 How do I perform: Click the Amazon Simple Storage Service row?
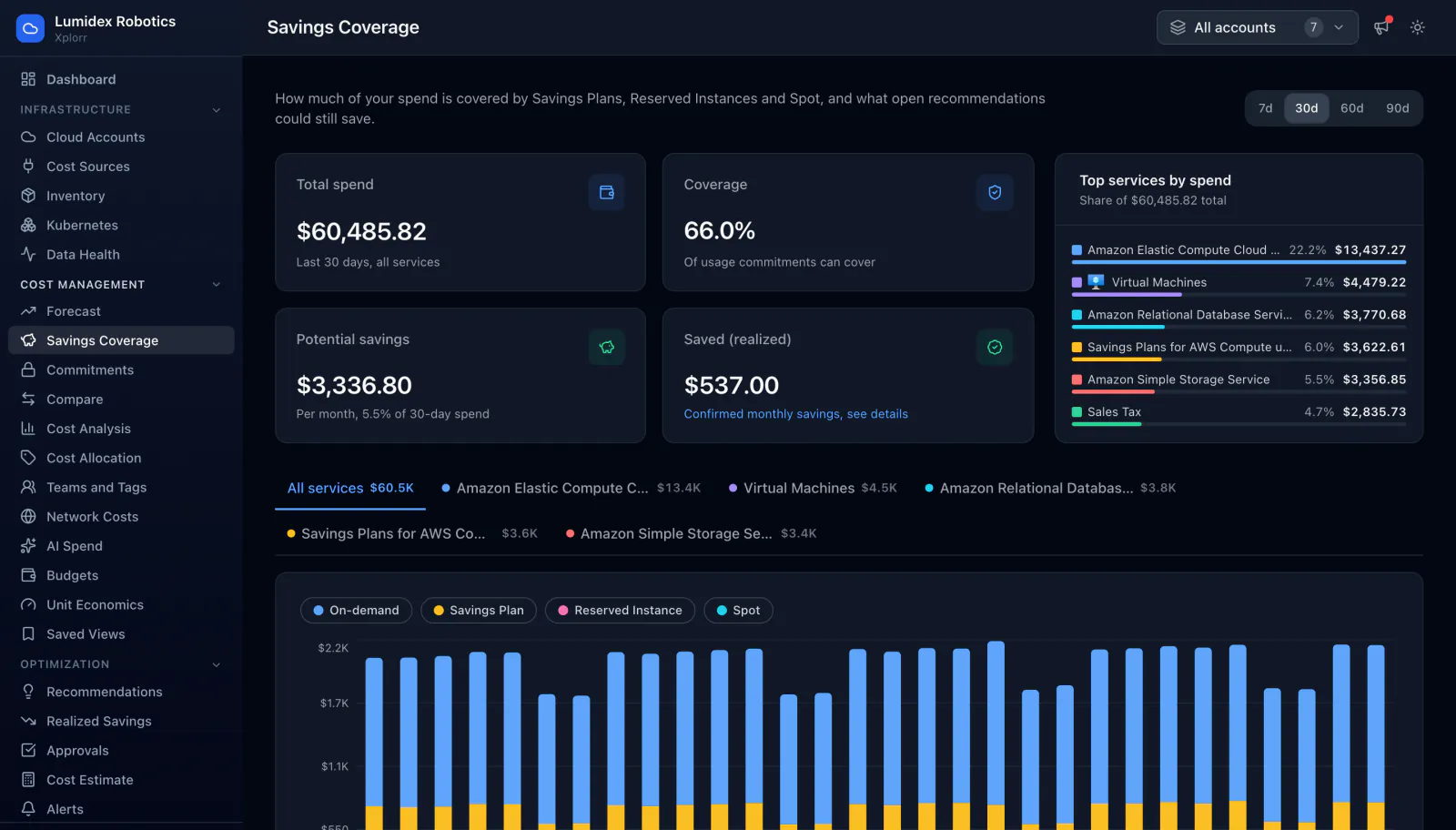pyautogui.click(x=1239, y=382)
